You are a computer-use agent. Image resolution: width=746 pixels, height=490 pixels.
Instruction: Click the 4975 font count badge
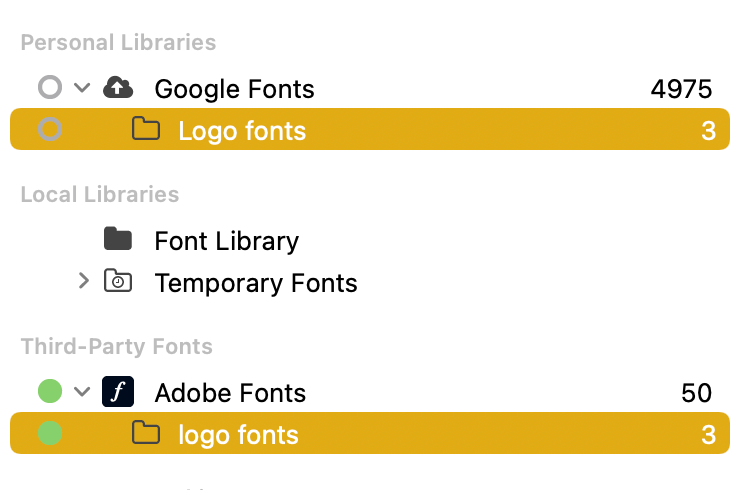coord(681,89)
